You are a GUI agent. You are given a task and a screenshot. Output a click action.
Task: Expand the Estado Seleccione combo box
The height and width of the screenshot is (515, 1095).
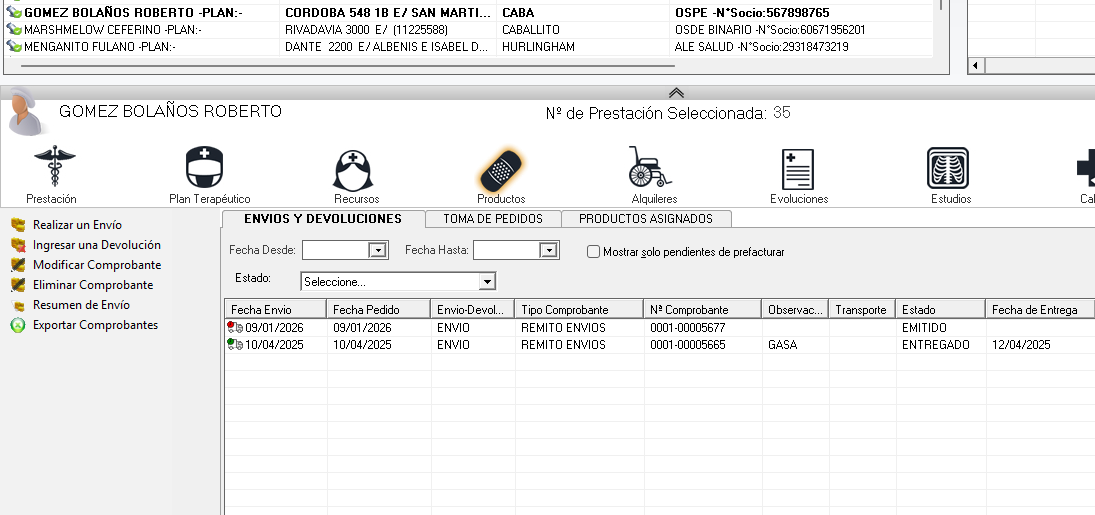[x=487, y=282]
